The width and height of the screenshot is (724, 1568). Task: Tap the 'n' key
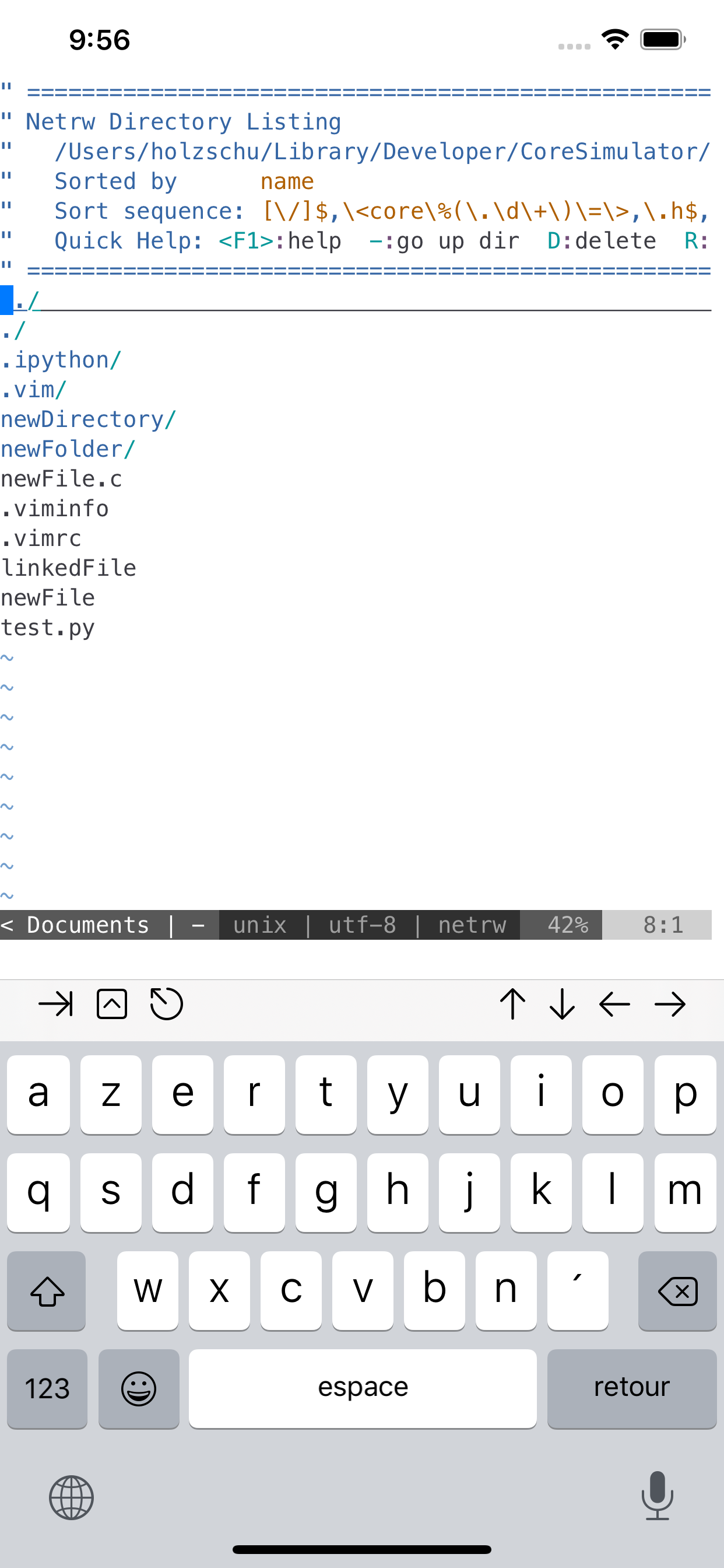pyautogui.click(x=506, y=1290)
